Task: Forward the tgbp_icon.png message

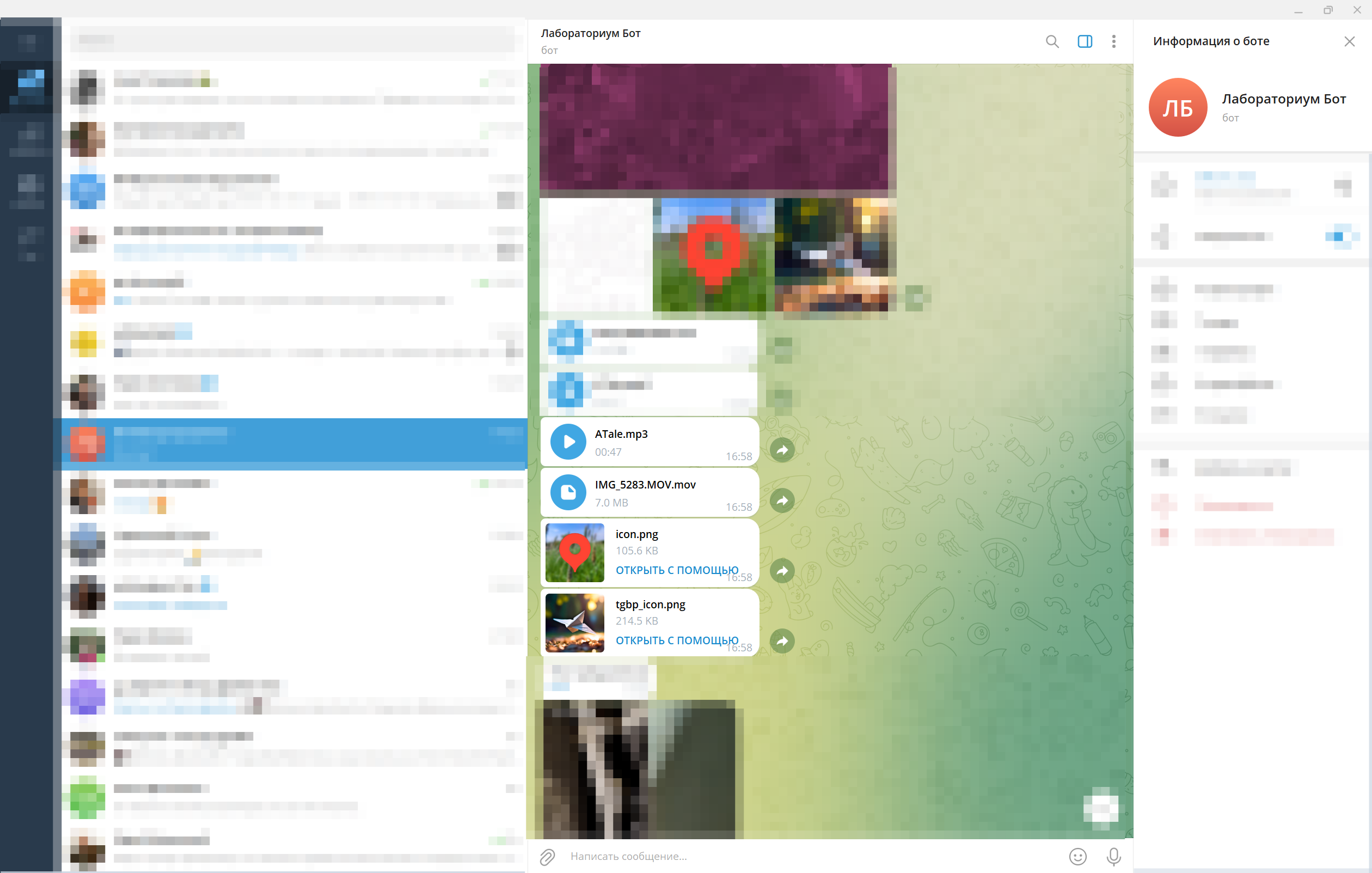Action: pyautogui.click(x=782, y=641)
